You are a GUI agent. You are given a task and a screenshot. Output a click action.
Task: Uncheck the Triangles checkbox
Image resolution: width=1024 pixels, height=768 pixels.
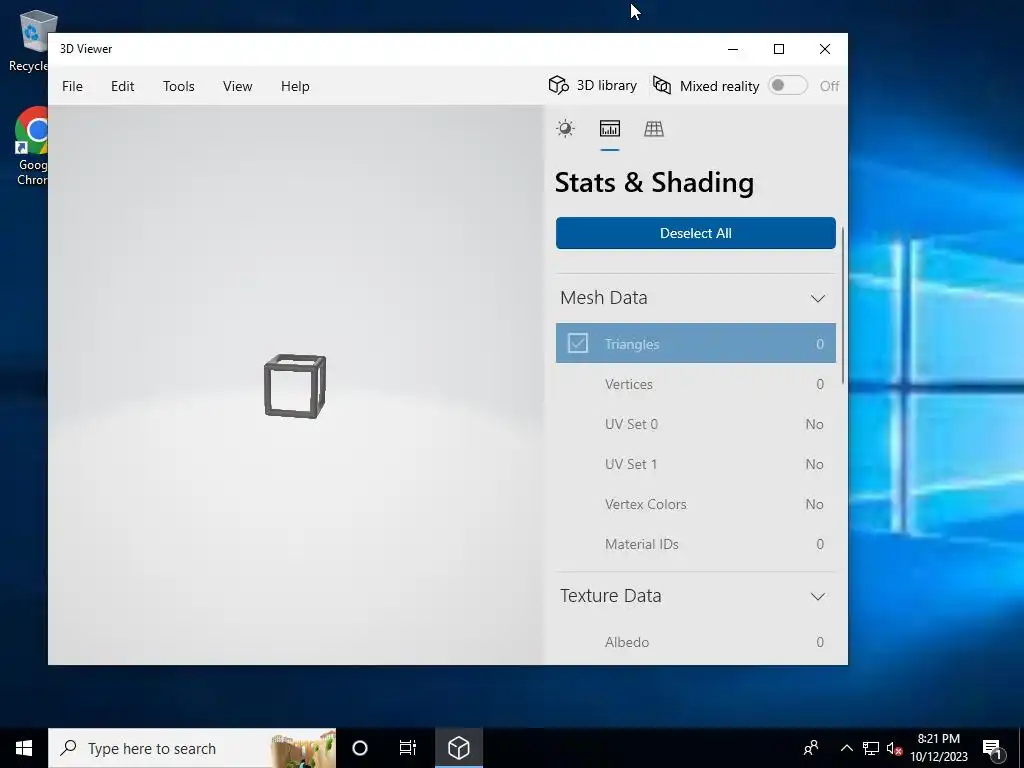tap(577, 344)
